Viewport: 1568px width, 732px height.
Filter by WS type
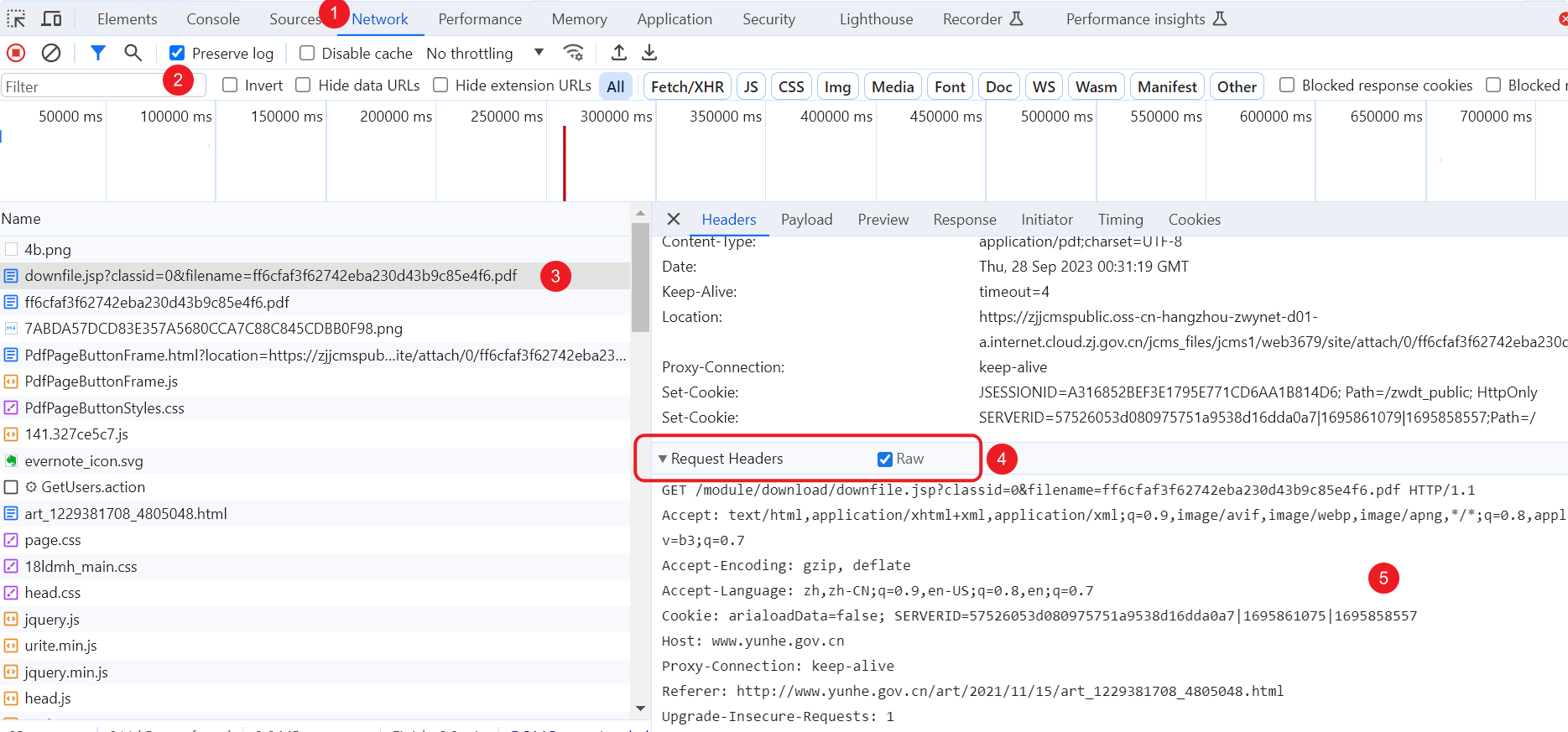[1044, 86]
